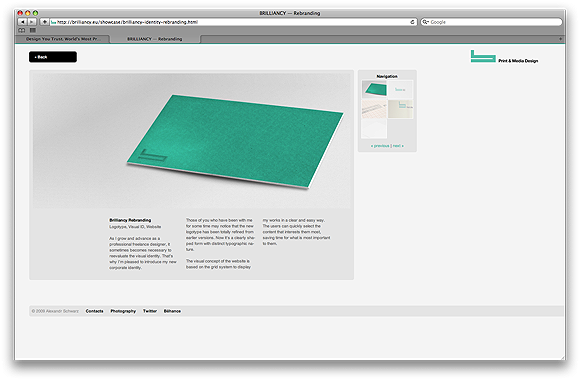This screenshot has height=380, width=580.
Task: Click the browser forward arrow button
Action: click(32, 22)
